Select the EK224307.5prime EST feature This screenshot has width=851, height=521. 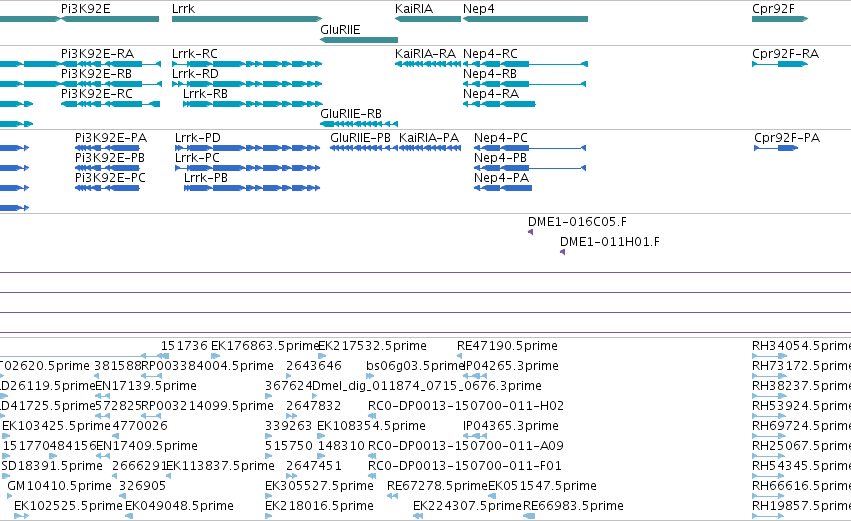point(418,516)
